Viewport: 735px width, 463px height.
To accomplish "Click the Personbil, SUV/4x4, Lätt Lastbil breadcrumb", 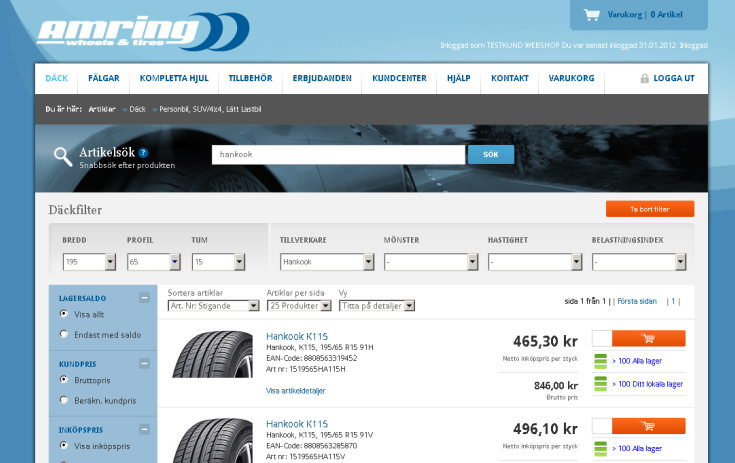I will [210, 109].
